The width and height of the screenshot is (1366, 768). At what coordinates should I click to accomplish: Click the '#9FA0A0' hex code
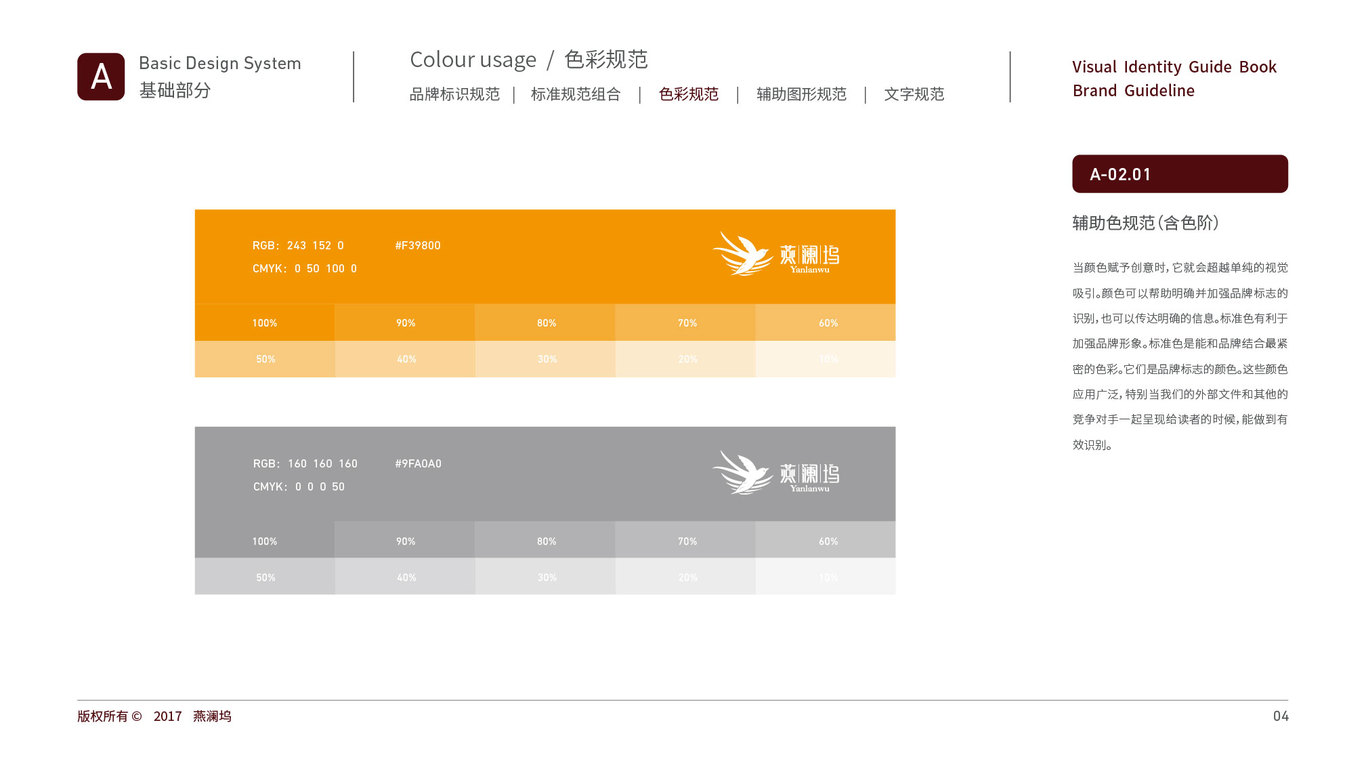[418, 464]
